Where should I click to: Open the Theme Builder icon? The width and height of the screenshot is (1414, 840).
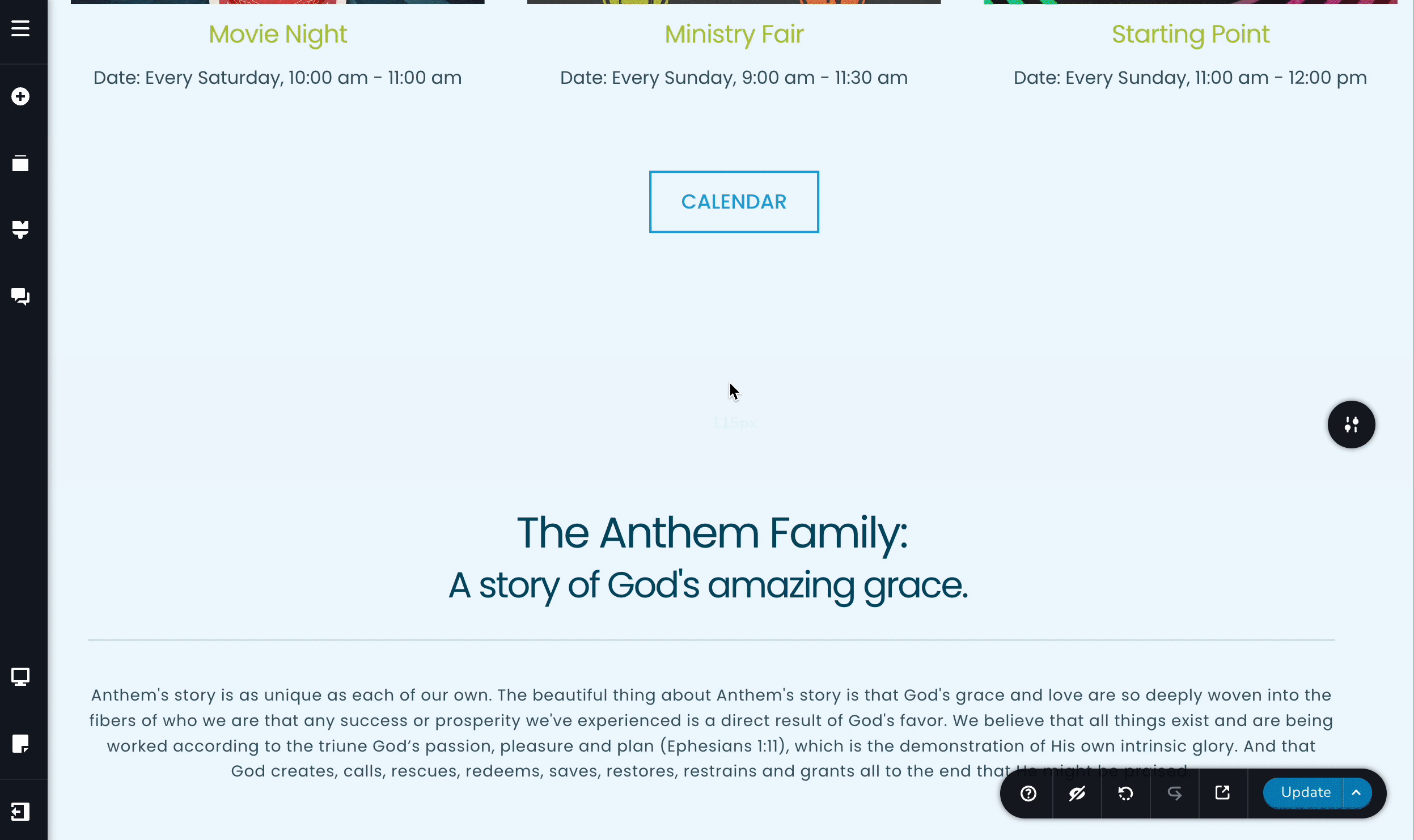coord(21,230)
